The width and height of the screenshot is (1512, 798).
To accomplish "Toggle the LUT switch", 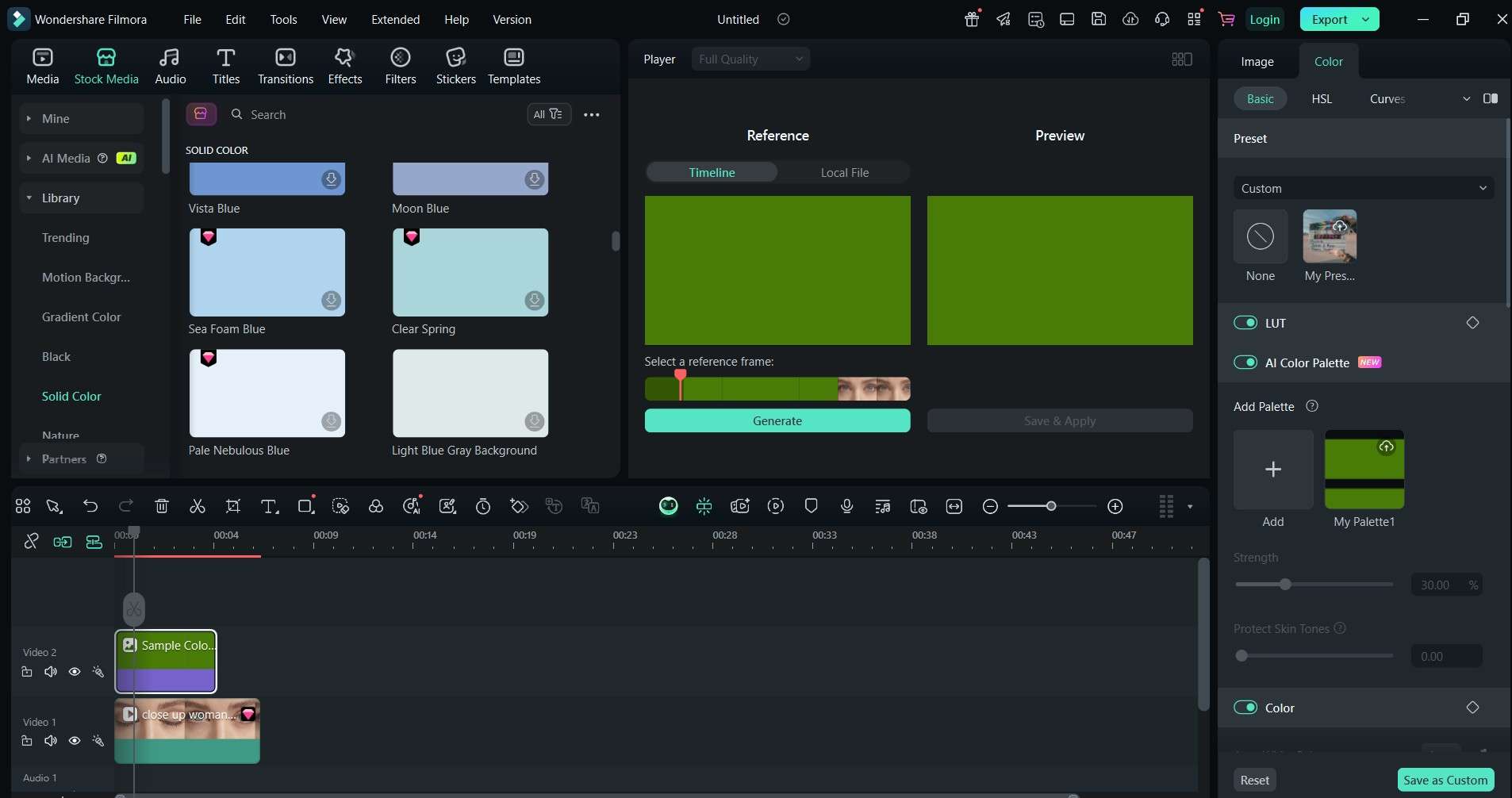I will (1245, 323).
